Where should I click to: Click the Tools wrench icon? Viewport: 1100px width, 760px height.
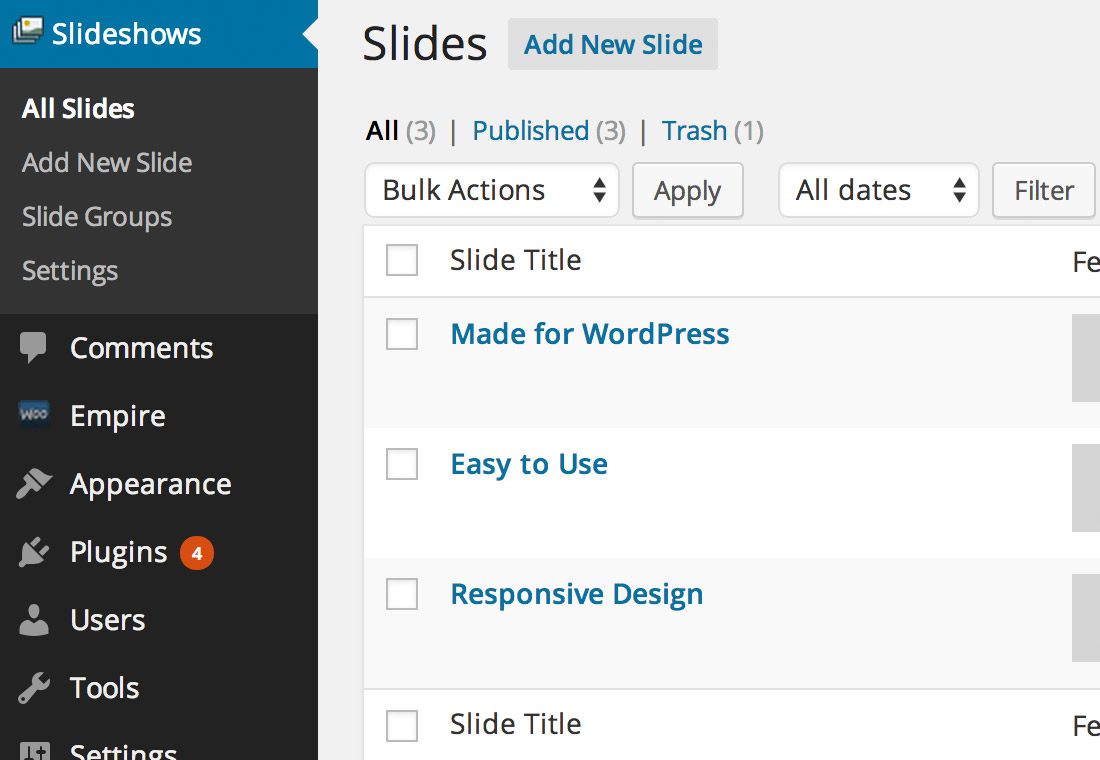(x=33, y=687)
